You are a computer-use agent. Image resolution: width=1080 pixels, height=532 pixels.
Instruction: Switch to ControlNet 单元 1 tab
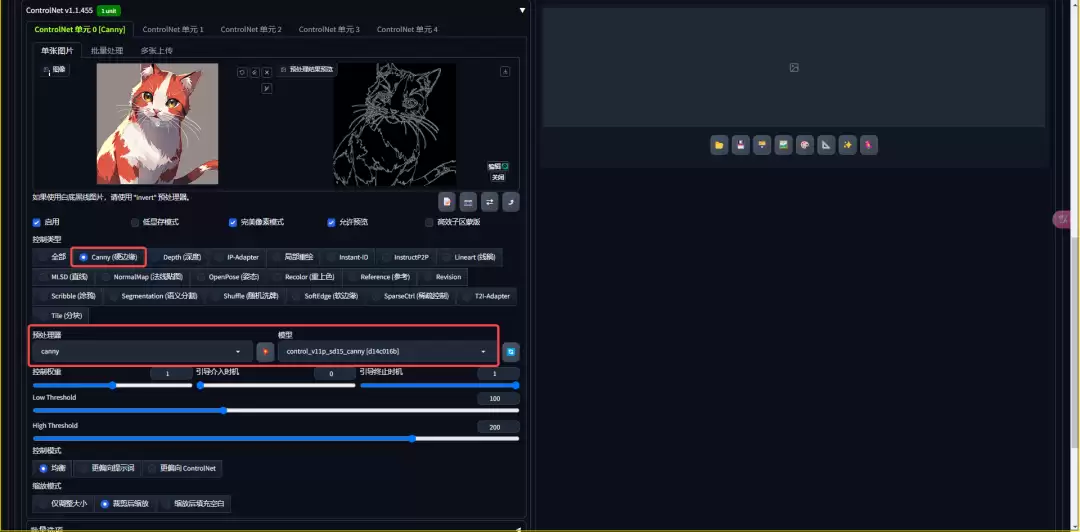click(173, 30)
